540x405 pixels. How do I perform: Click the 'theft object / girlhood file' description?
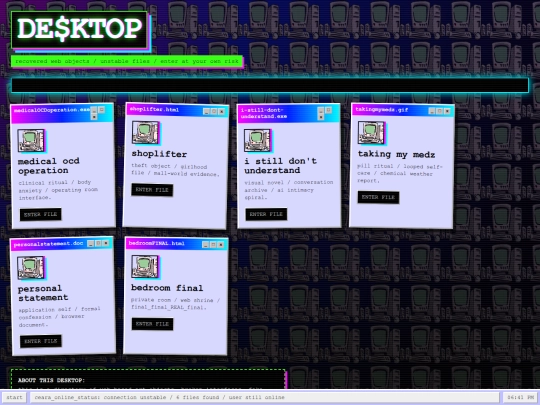(175, 170)
